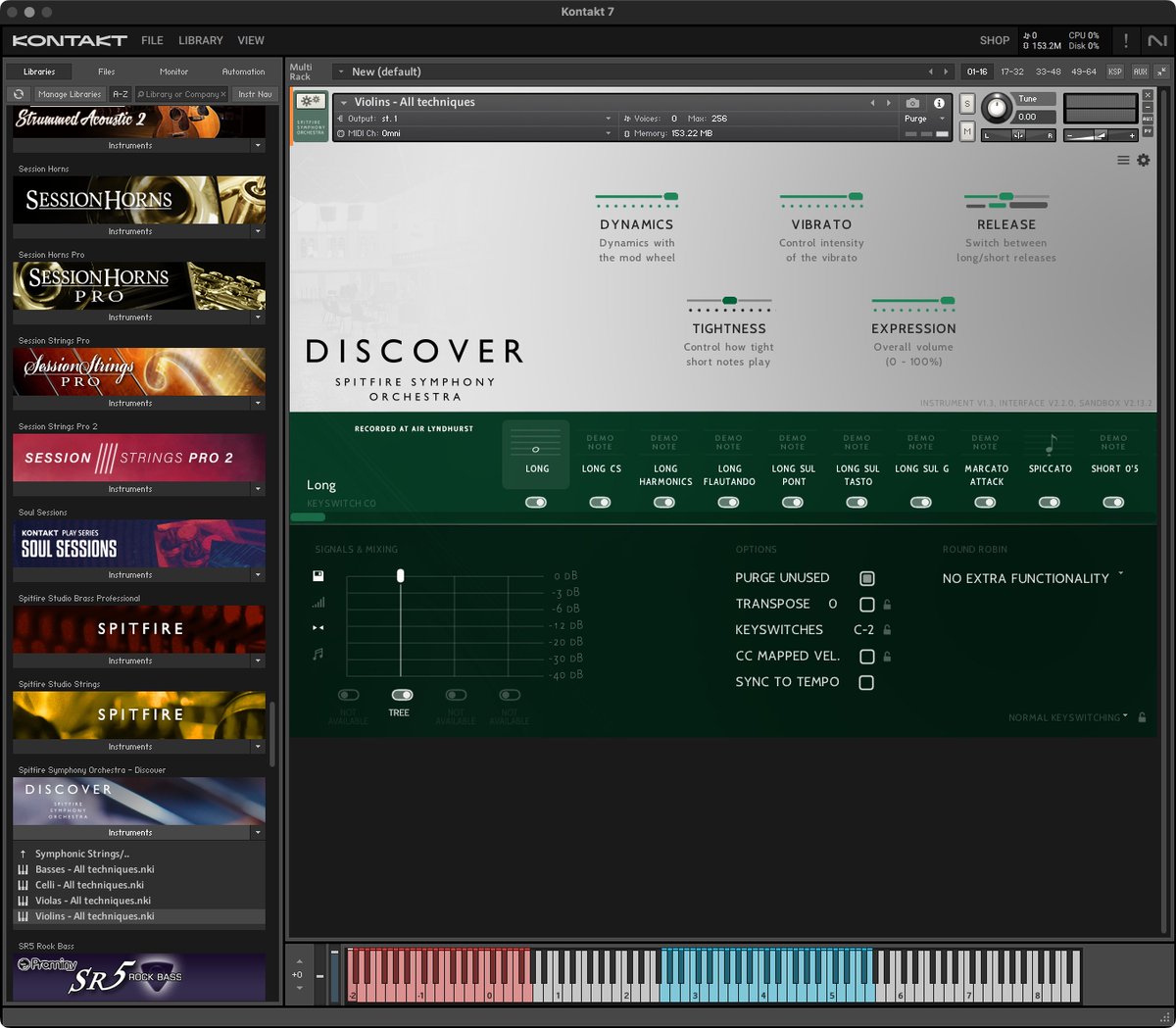Open the KSP script panel button
Screen dimensions: 1176x1028
[x=1115, y=72]
